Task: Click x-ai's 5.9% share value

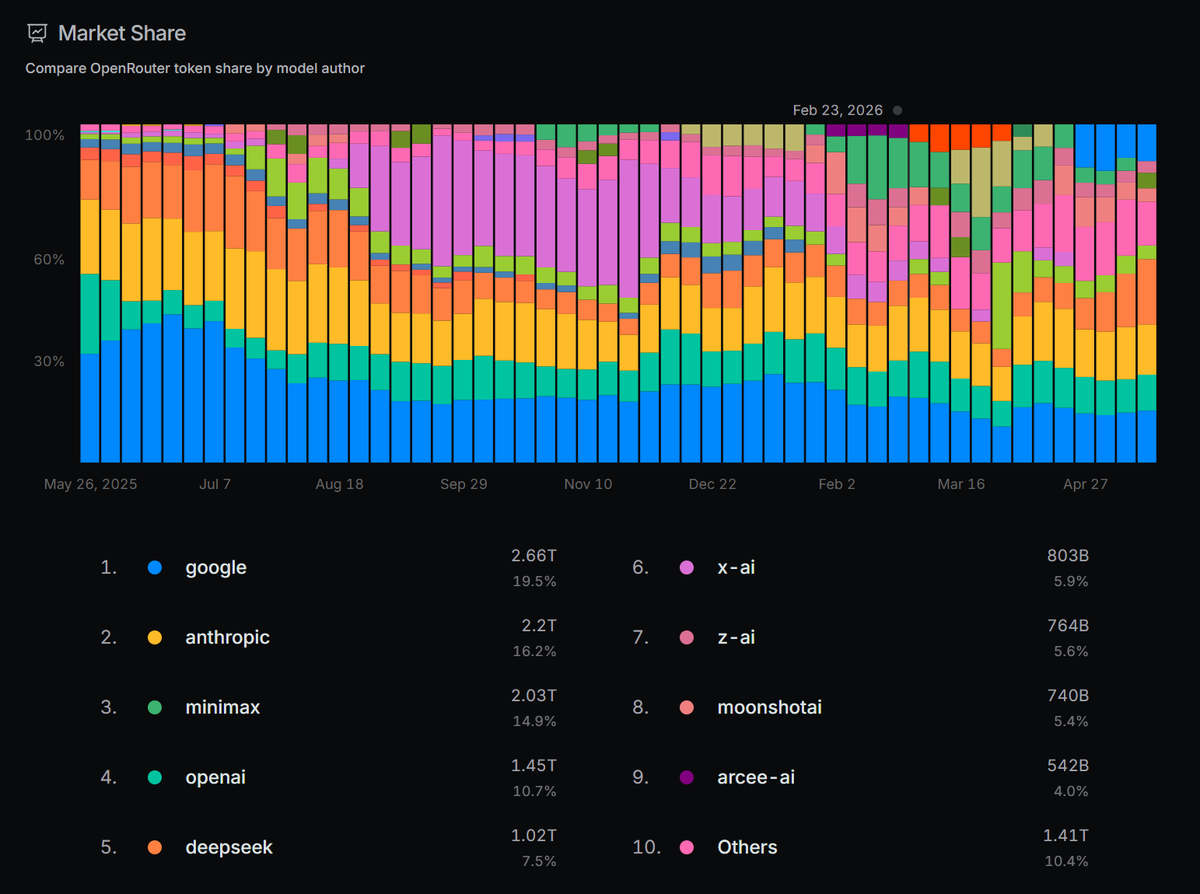Action: (1072, 581)
